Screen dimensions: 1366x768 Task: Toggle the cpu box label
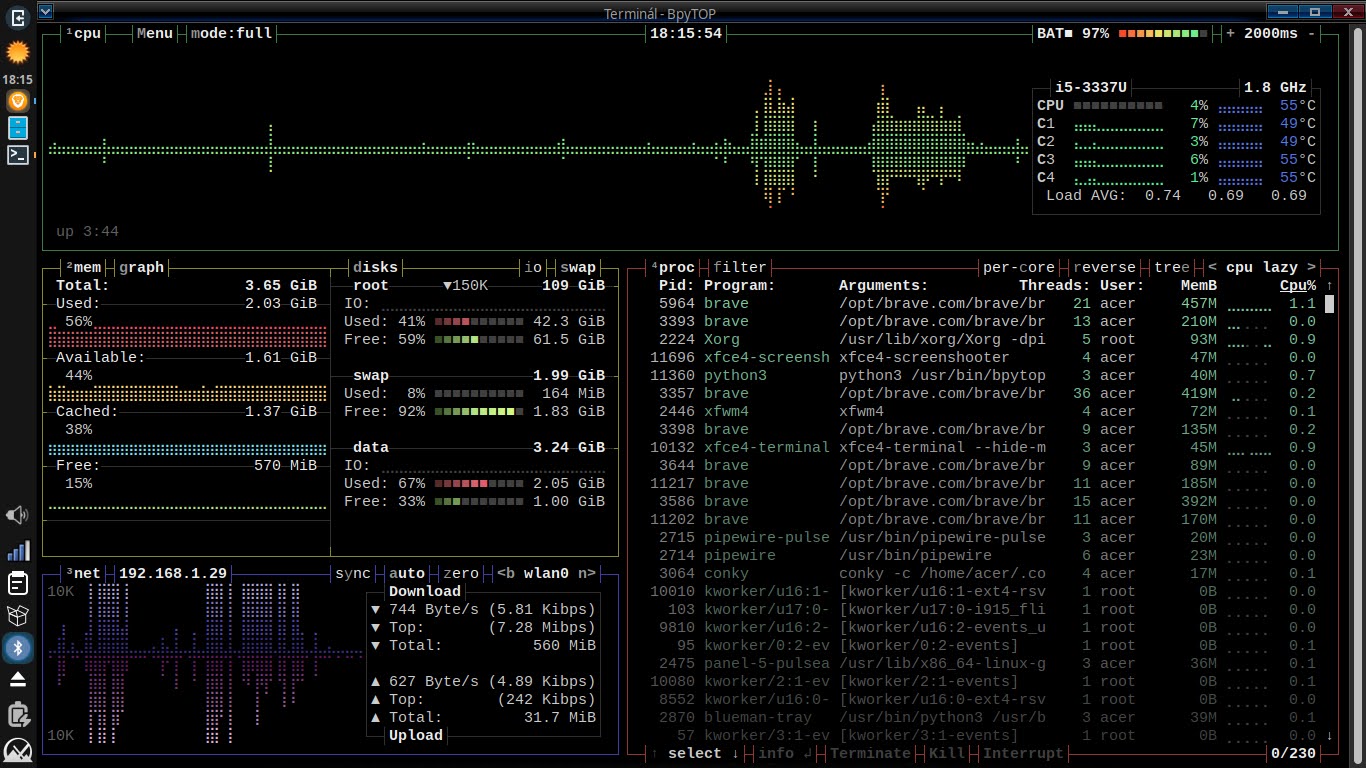coord(84,33)
